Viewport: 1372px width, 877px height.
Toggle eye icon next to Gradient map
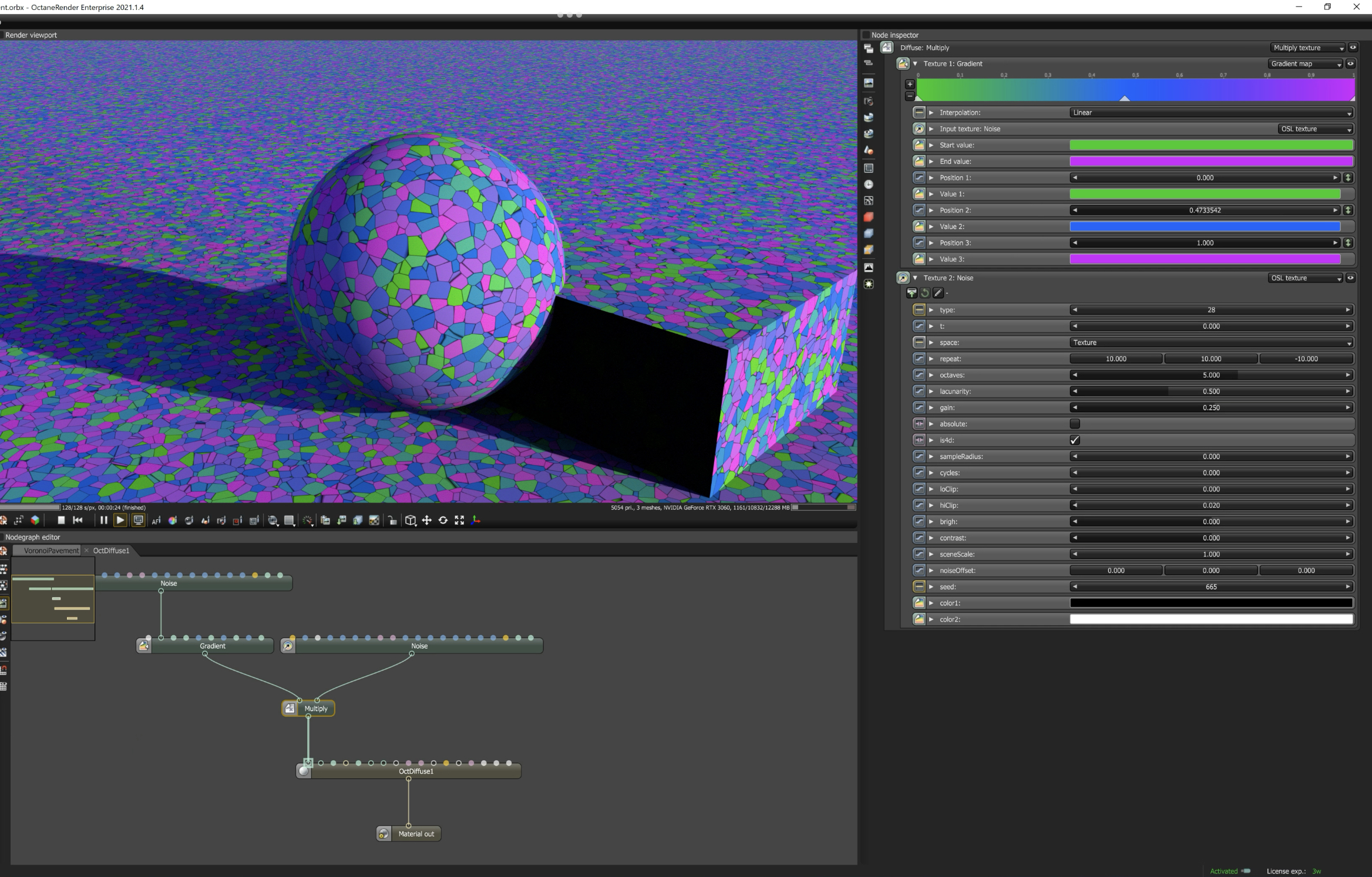(1350, 63)
